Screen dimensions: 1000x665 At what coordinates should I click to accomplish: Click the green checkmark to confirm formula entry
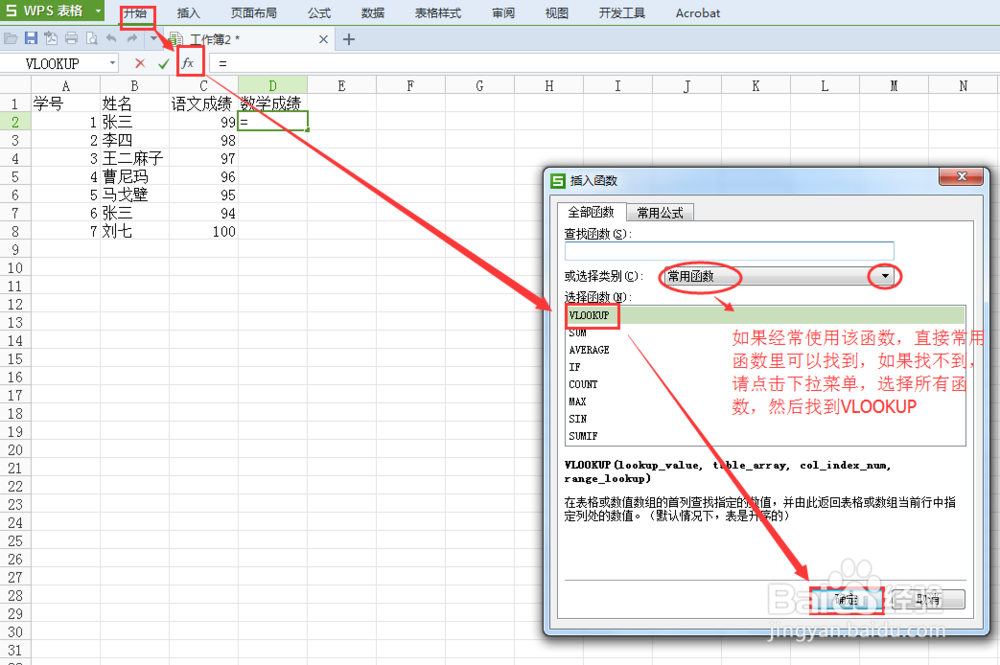pos(164,61)
